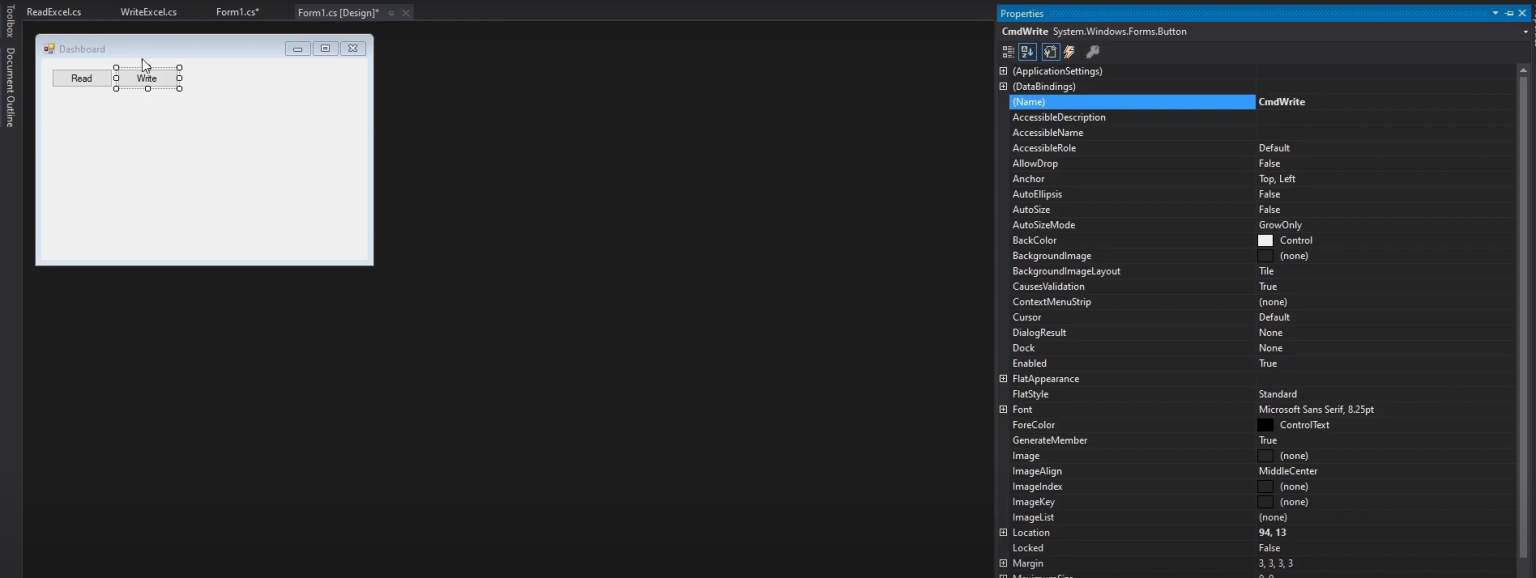This screenshot has width=1536, height=578.
Task: Pin the Properties window via its pin icon
Action: pos(1510,12)
